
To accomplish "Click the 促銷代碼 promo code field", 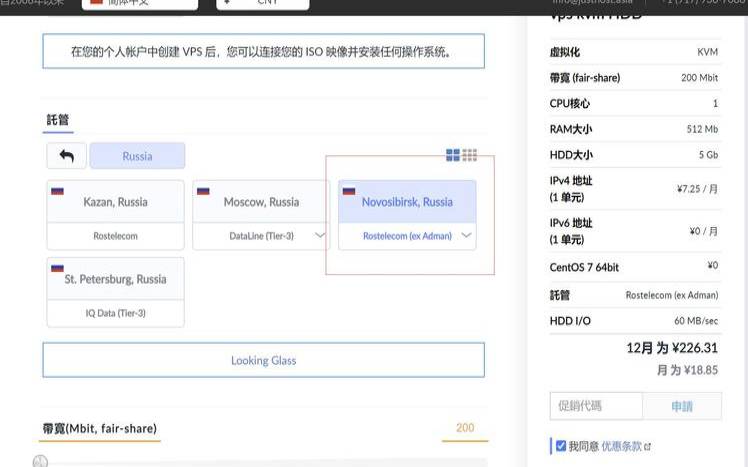I will tap(596, 406).
